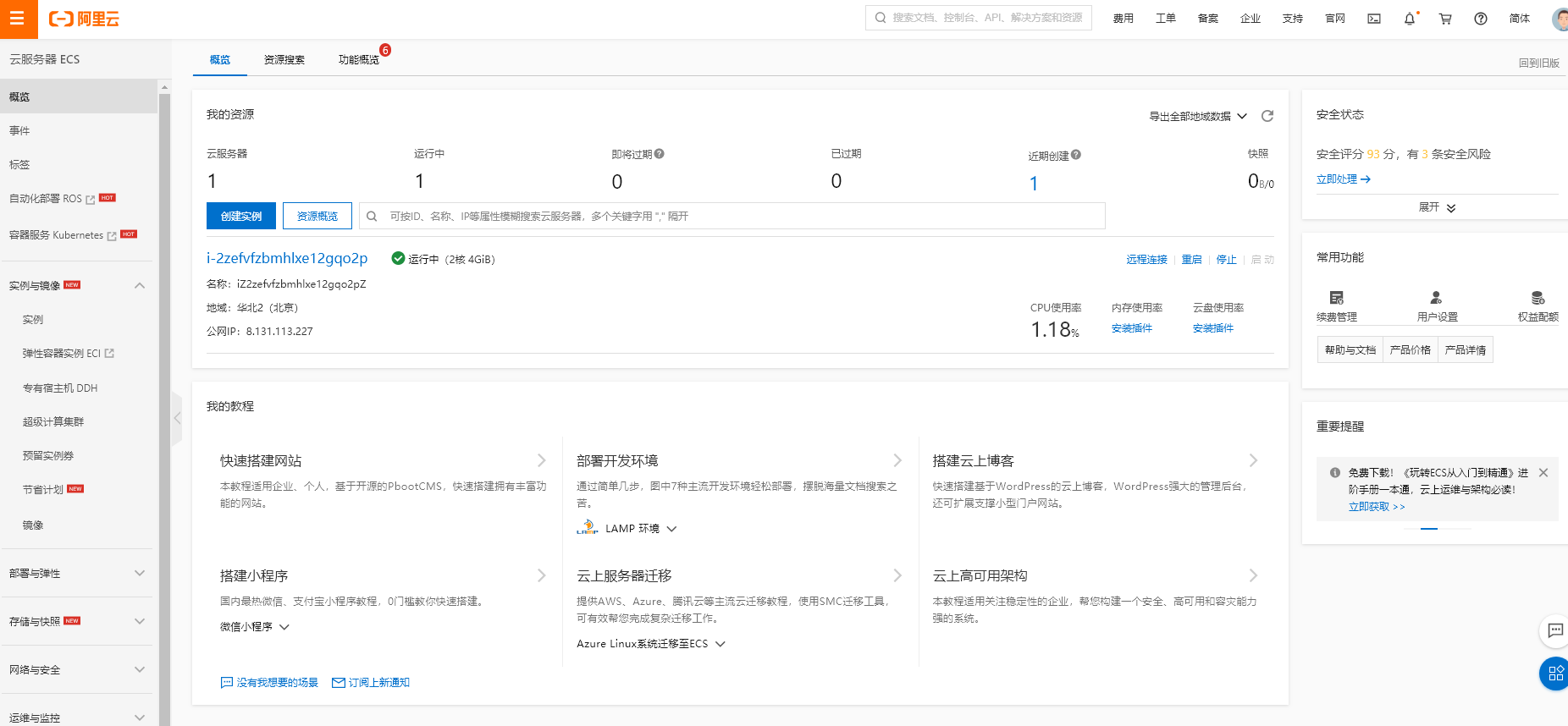Refresh my resources panel
The image size is (1568, 726).
[x=1267, y=116]
